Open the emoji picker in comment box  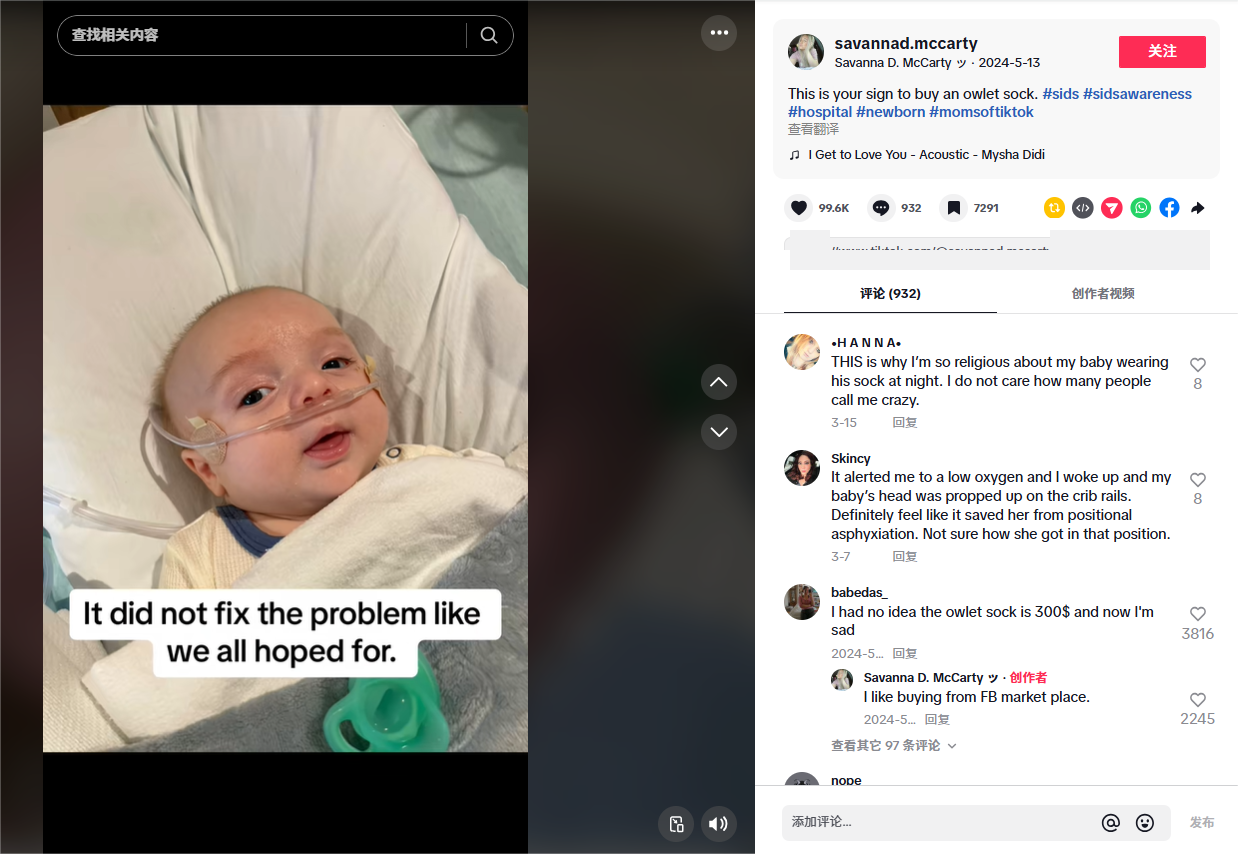[x=1145, y=823]
